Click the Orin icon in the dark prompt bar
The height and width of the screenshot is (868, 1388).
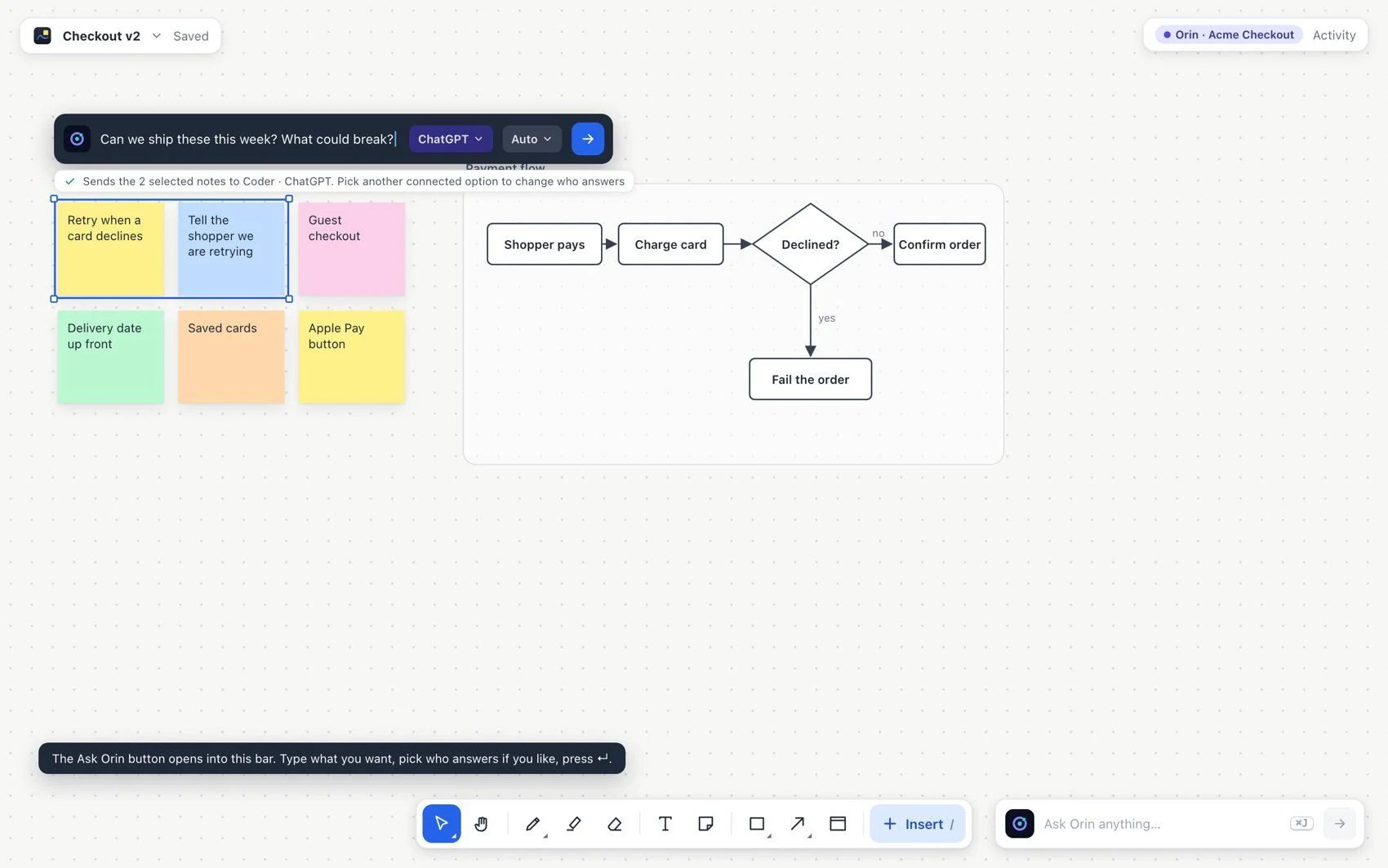(x=77, y=139)
